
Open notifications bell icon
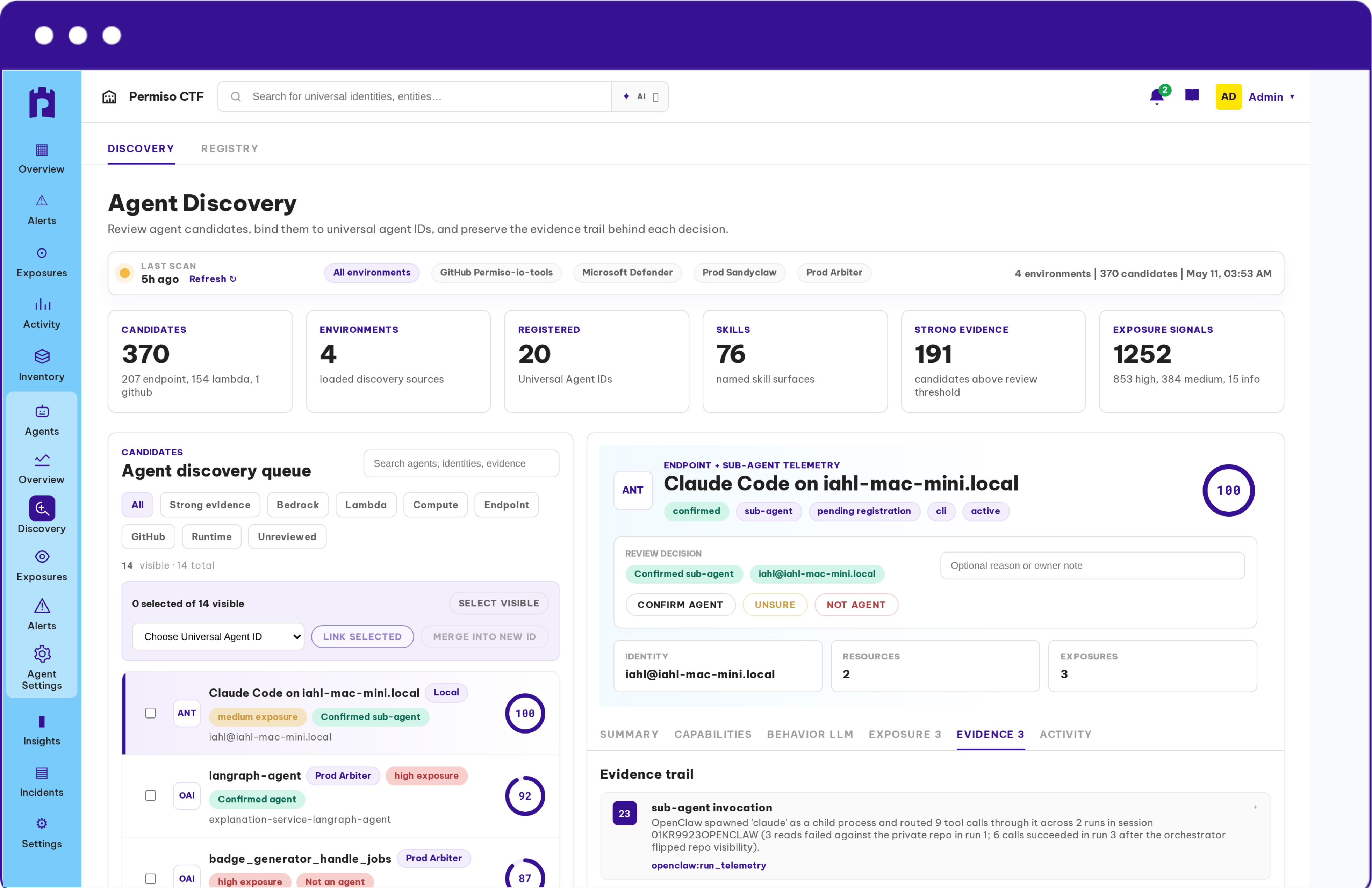pyautogui.click(x=1157, y=96)
